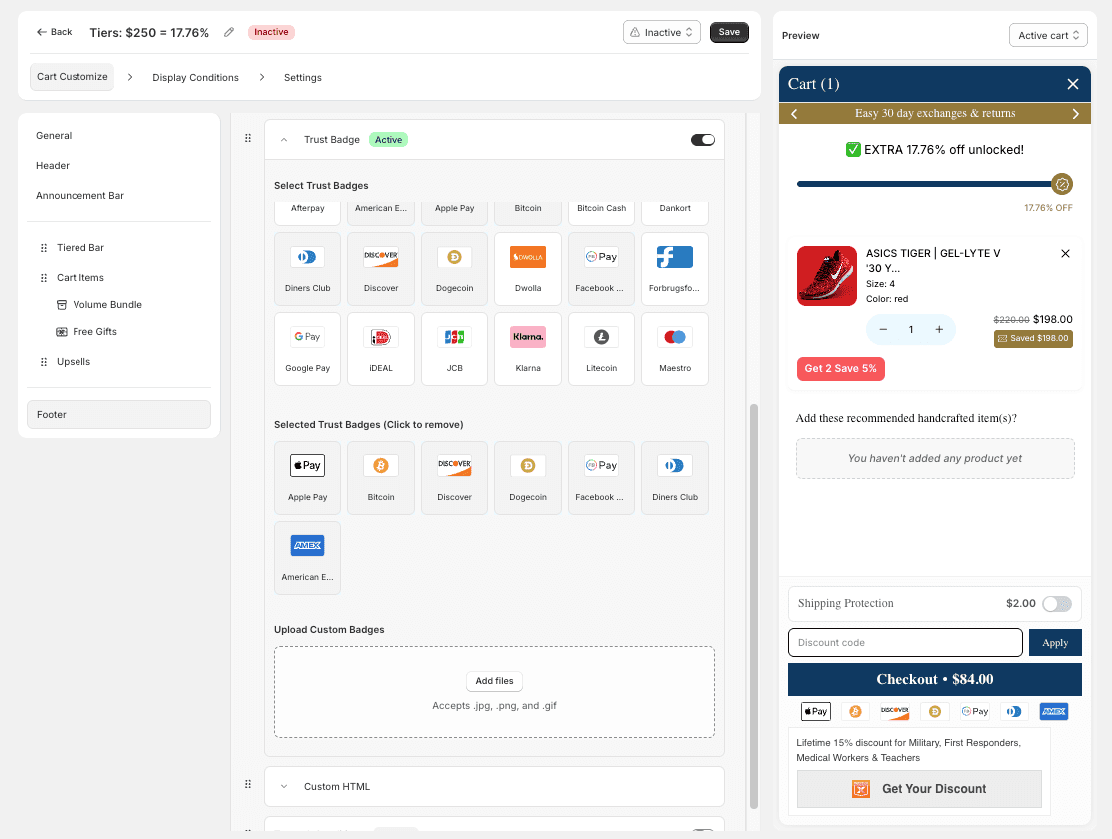The width and height of the screenshot is (1112, 839).
Task: Add the JCB trust badge
Action: click(455, 349)
